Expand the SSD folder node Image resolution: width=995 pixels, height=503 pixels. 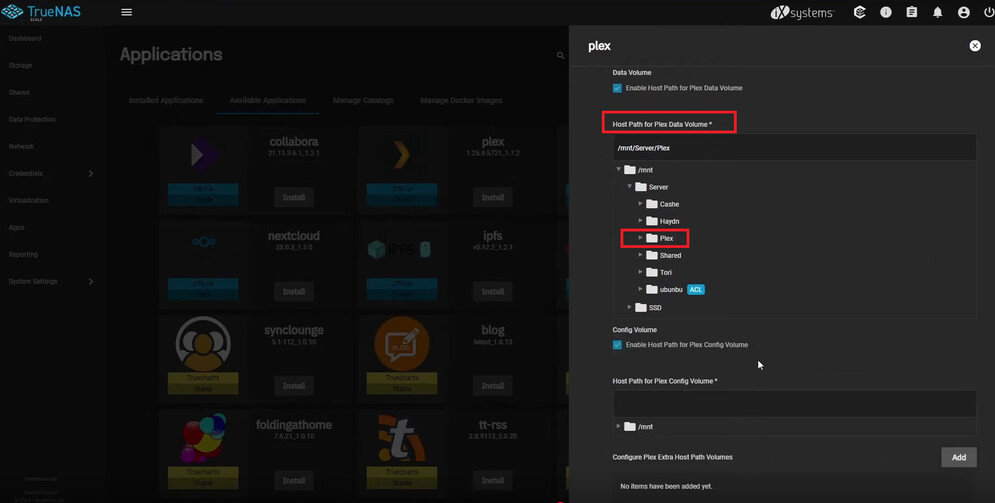click(629, 307)
